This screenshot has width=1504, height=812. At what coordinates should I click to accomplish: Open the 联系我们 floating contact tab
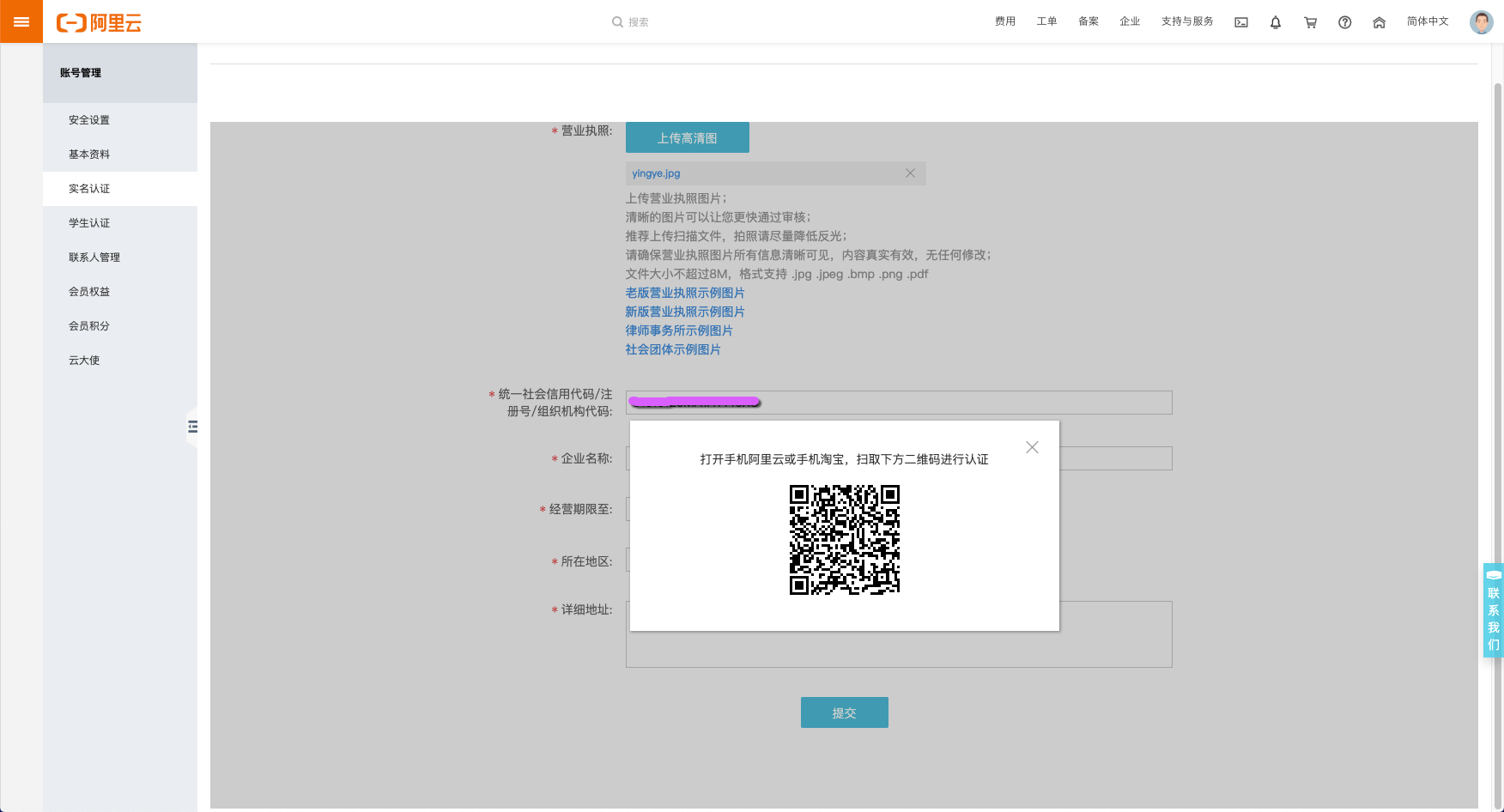click(x=1493, y=611)
